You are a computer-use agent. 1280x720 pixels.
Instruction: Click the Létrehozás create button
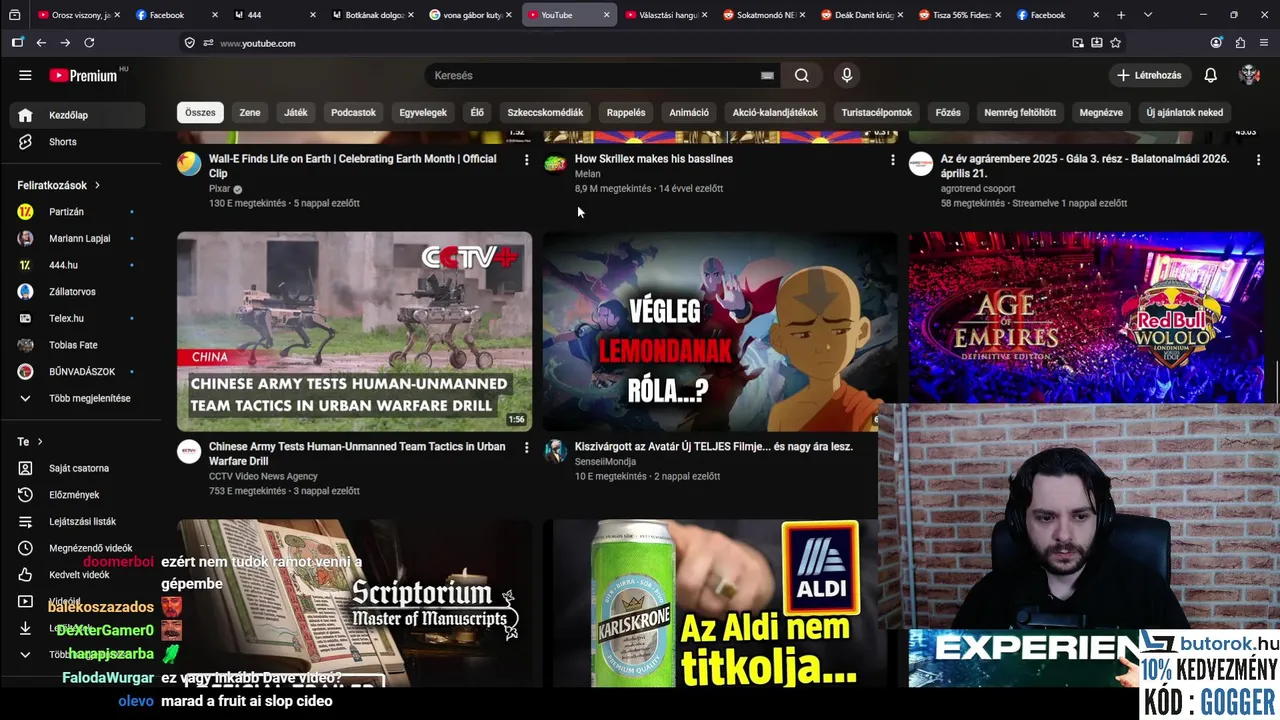point(1149,75)
